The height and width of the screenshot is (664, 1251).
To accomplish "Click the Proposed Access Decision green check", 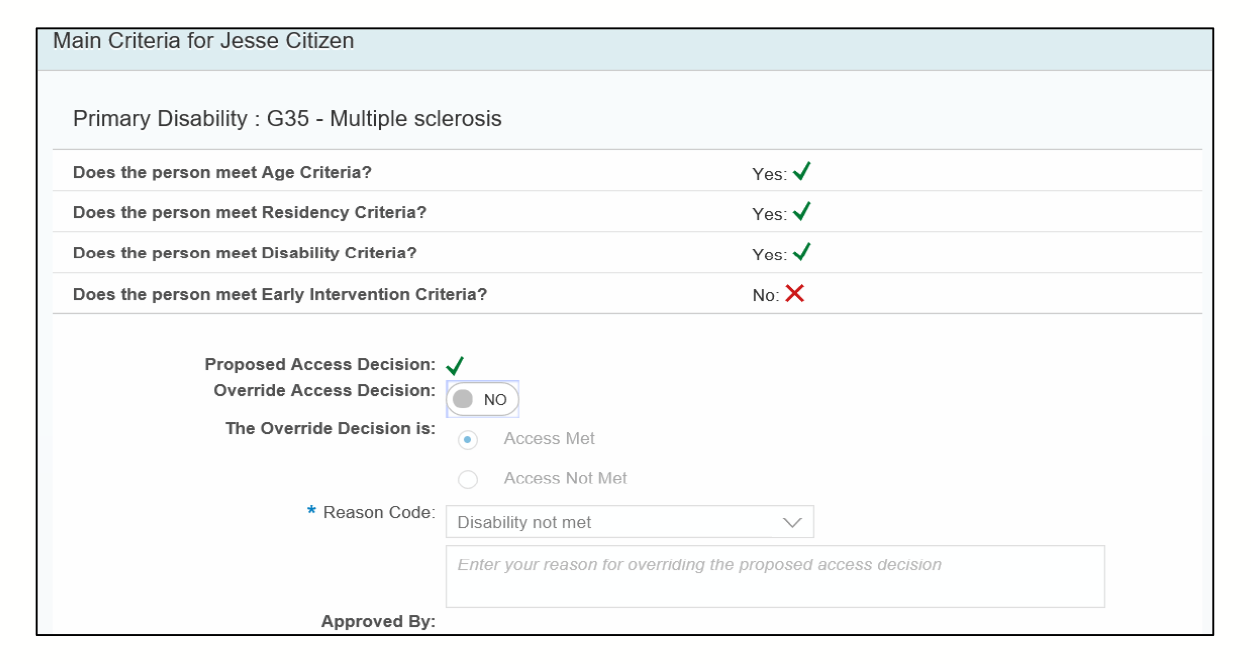I will pyautogui.click(x=456, y=367).
